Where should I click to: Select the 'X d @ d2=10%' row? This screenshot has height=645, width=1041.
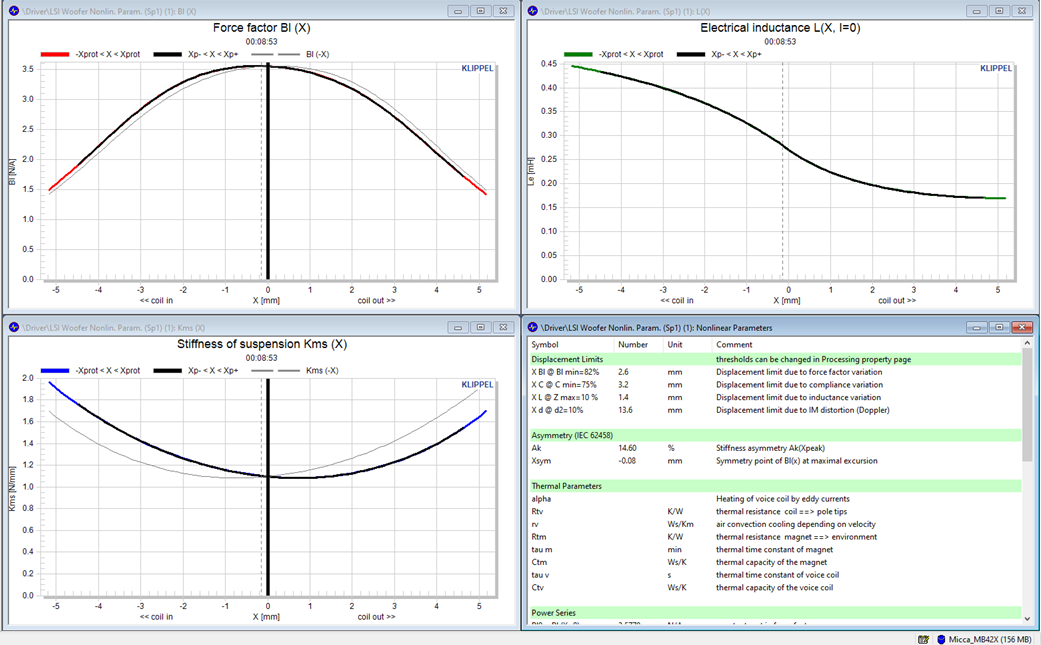pyautogui.click(x=775, y=410)
